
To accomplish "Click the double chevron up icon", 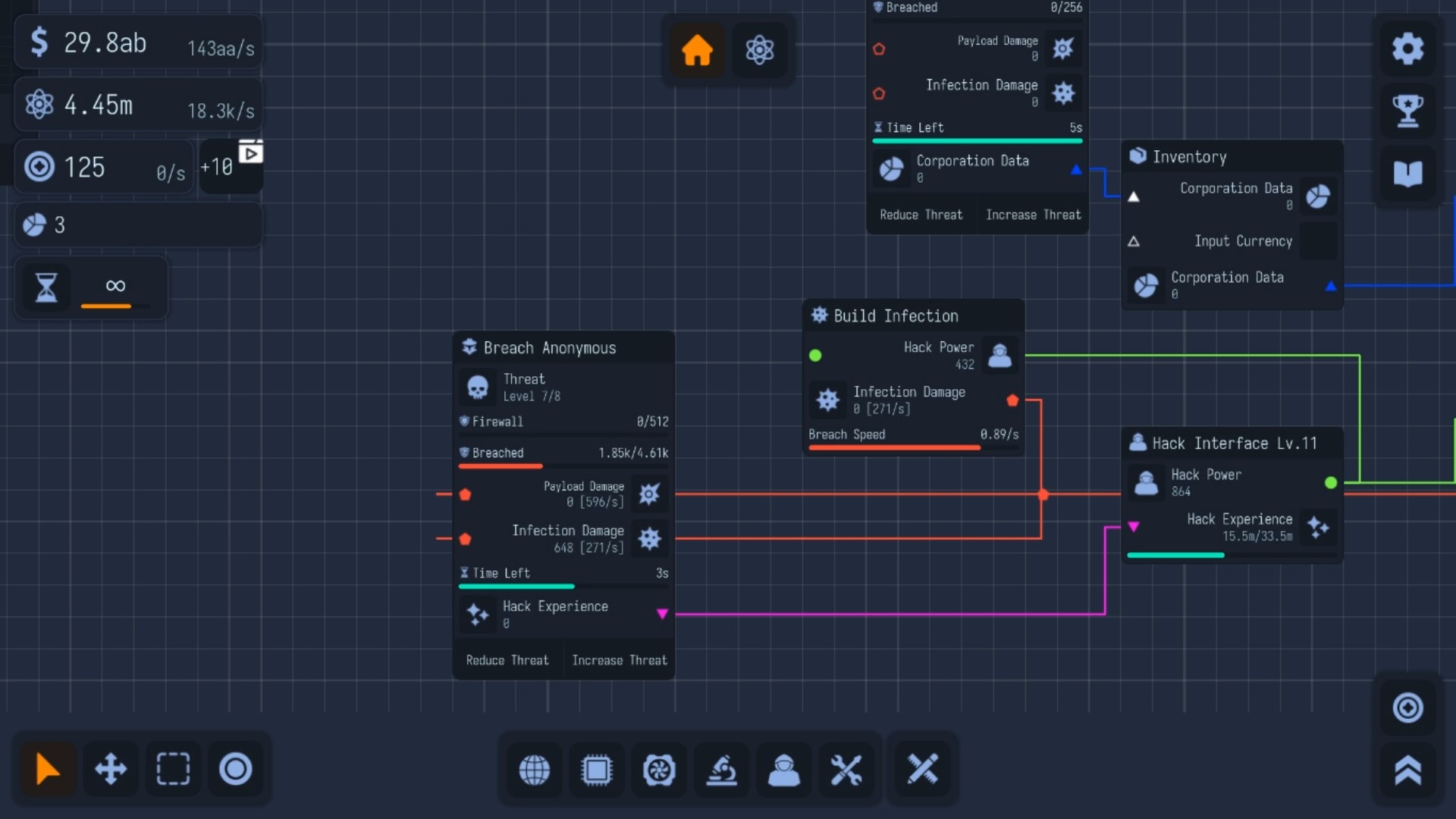I will (x=1407, y=770).
